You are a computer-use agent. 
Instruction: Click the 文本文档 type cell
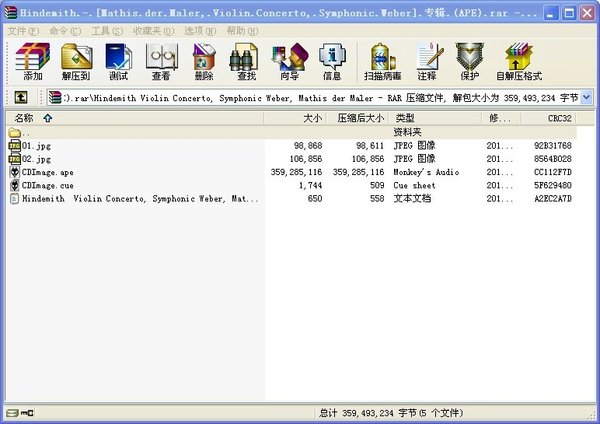[412, 199]
